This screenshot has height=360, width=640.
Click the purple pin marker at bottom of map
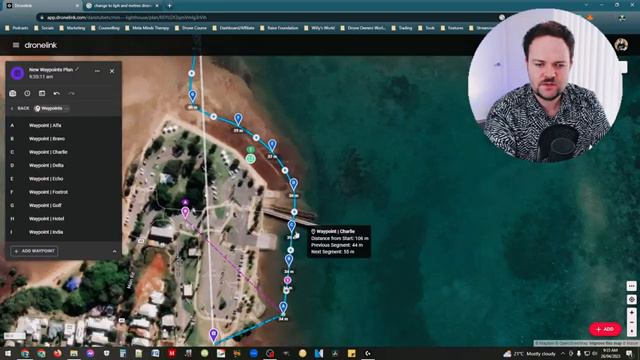point(213,335)
